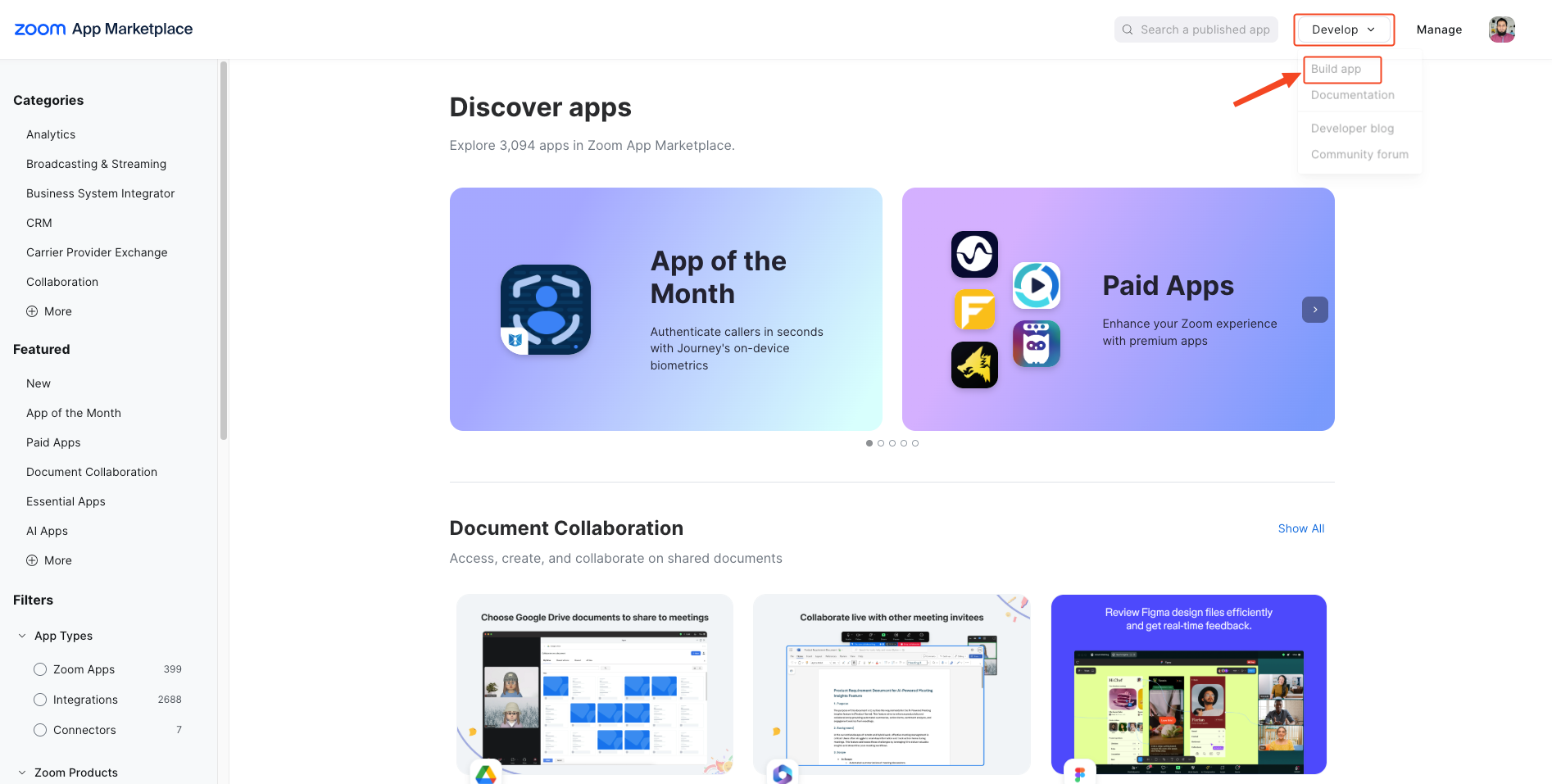This screenshot has height=784, width=1552.
Task: Click Show All for Document Collaboration
Action: pyautogui.click(x=1301, y=528)
